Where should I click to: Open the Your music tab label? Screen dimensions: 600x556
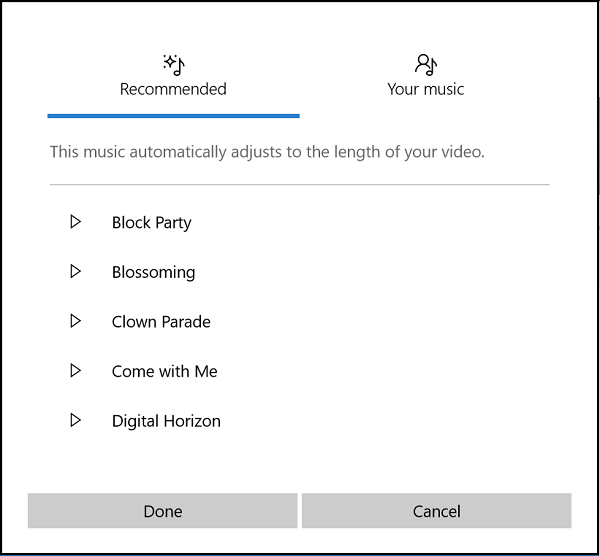426,89
